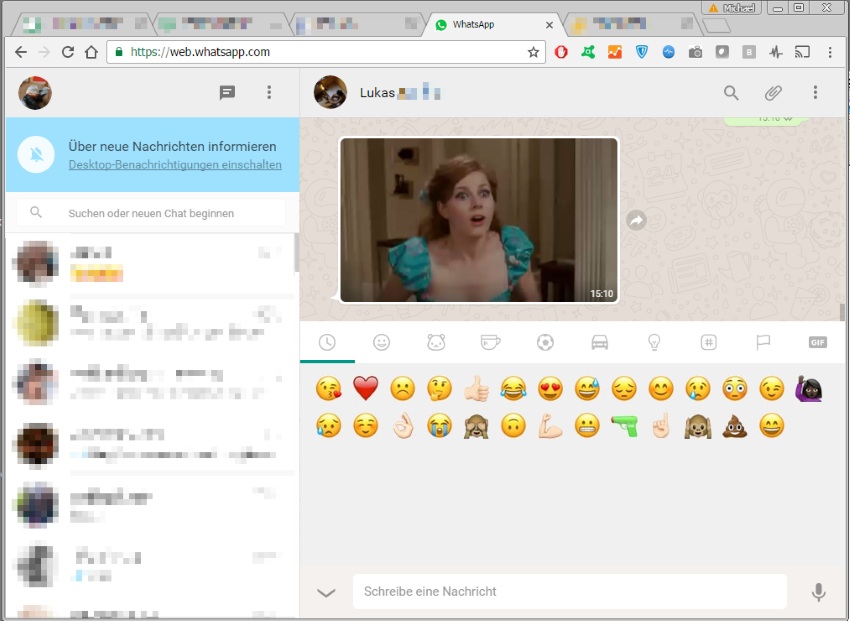Click 'Desktop-Benachrichtigungen einschalten' link
The height and width of the screenshot is (621, 850).
(175, 165)
